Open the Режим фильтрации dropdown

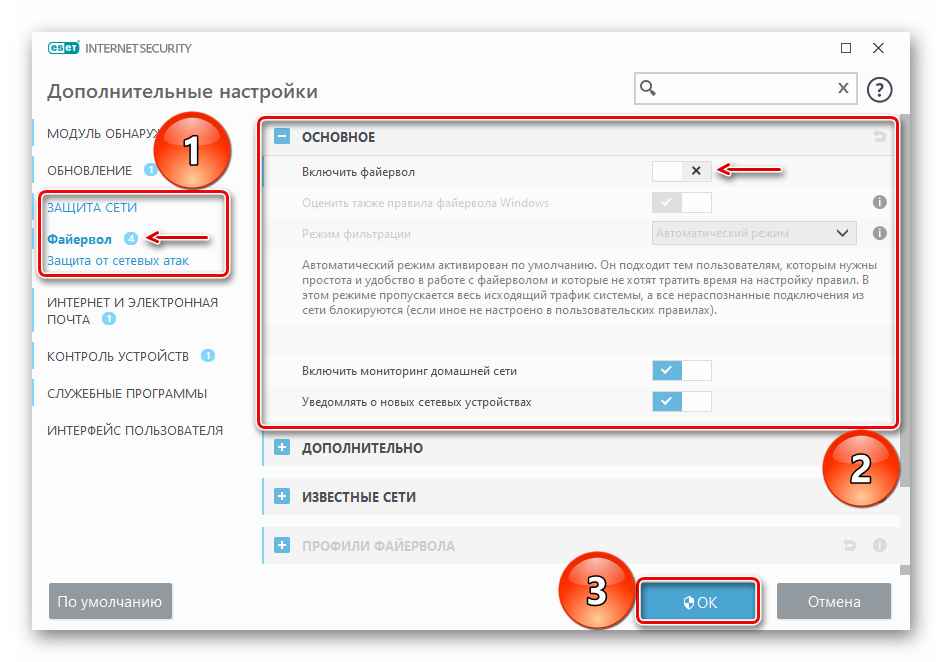coord(754,233)
